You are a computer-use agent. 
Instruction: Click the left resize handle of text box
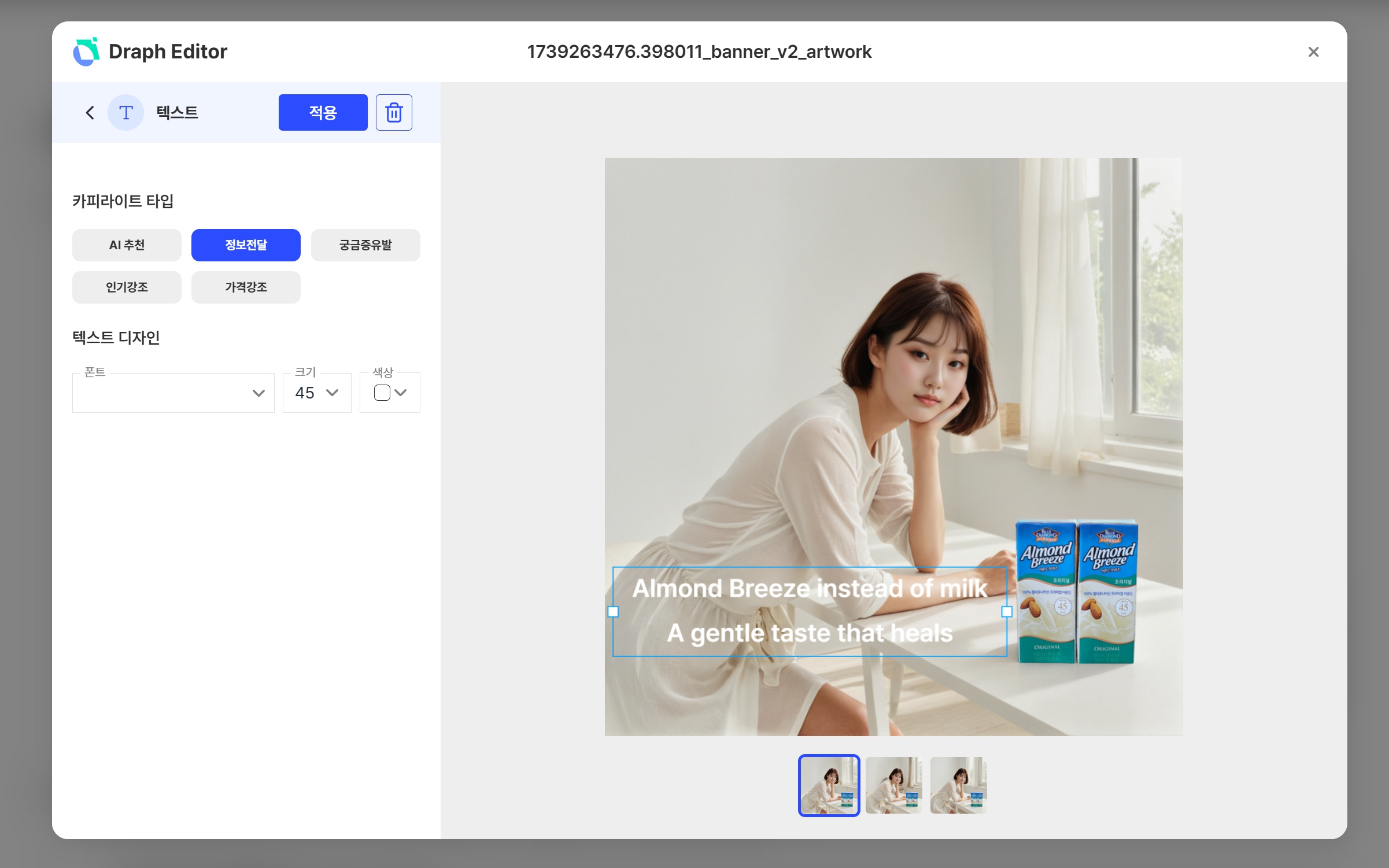click(x=613, y=611)
